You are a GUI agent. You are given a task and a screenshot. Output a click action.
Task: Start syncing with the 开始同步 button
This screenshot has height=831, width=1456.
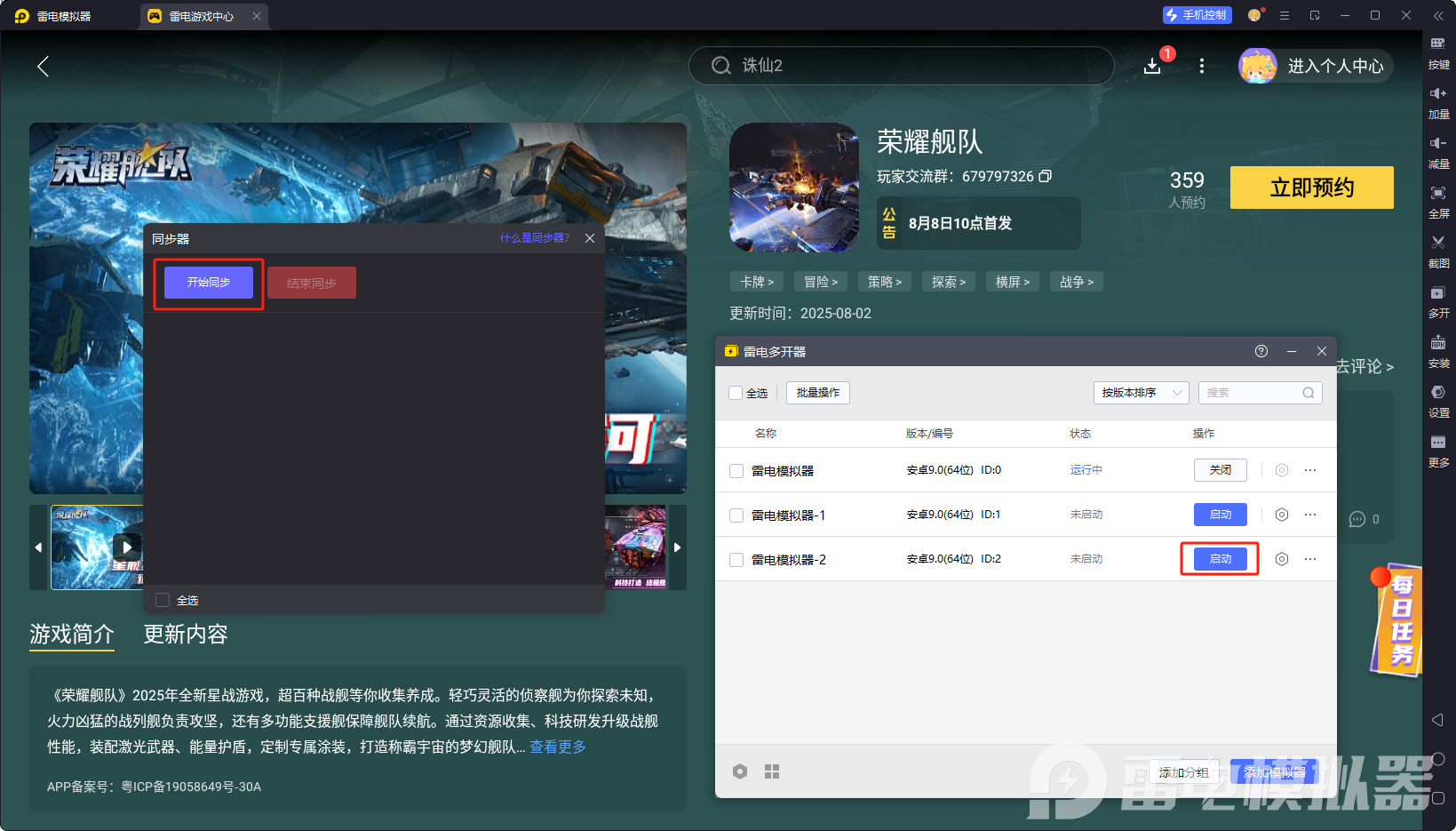coord(209,282)
